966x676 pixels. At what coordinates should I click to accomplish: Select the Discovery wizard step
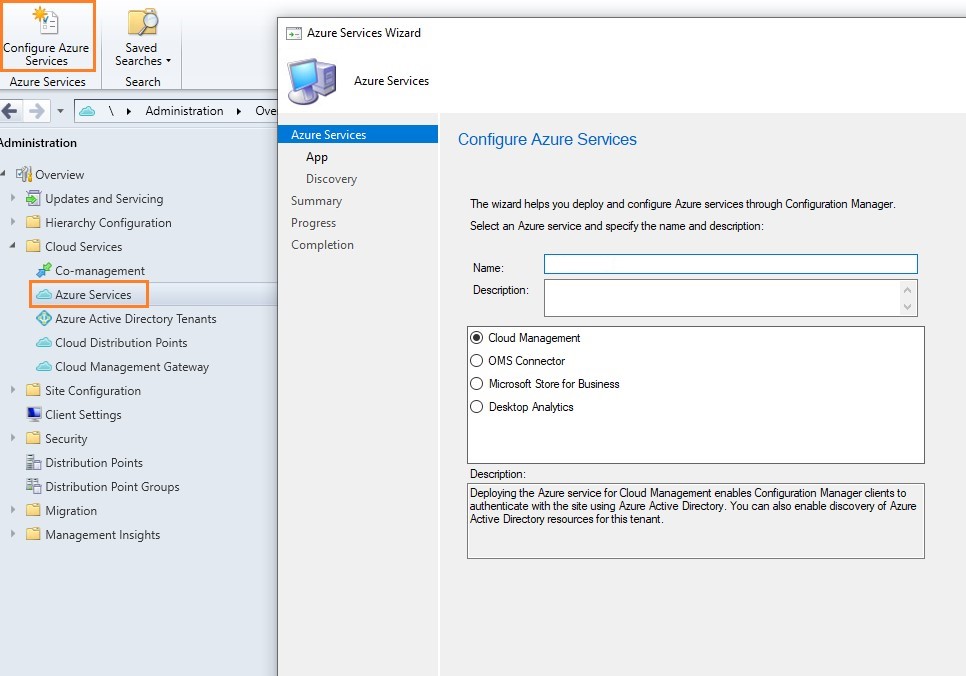click(331, 179)
